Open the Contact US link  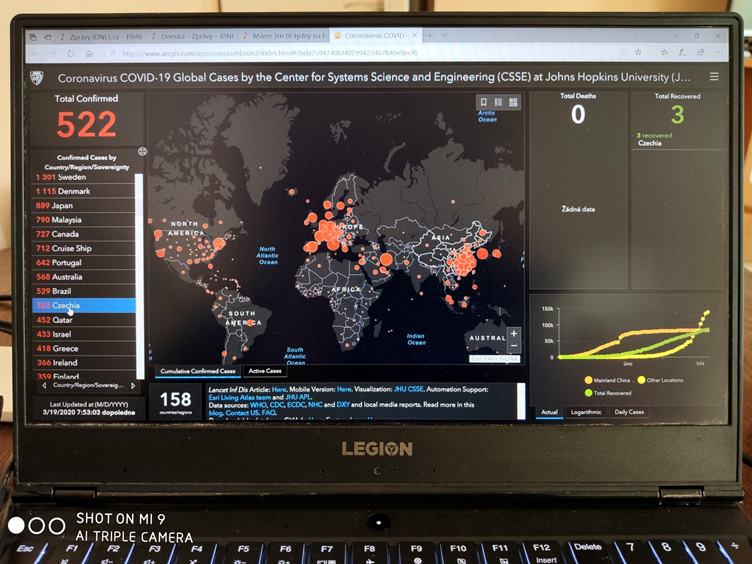pyautogui.click(x=243, y=412)
